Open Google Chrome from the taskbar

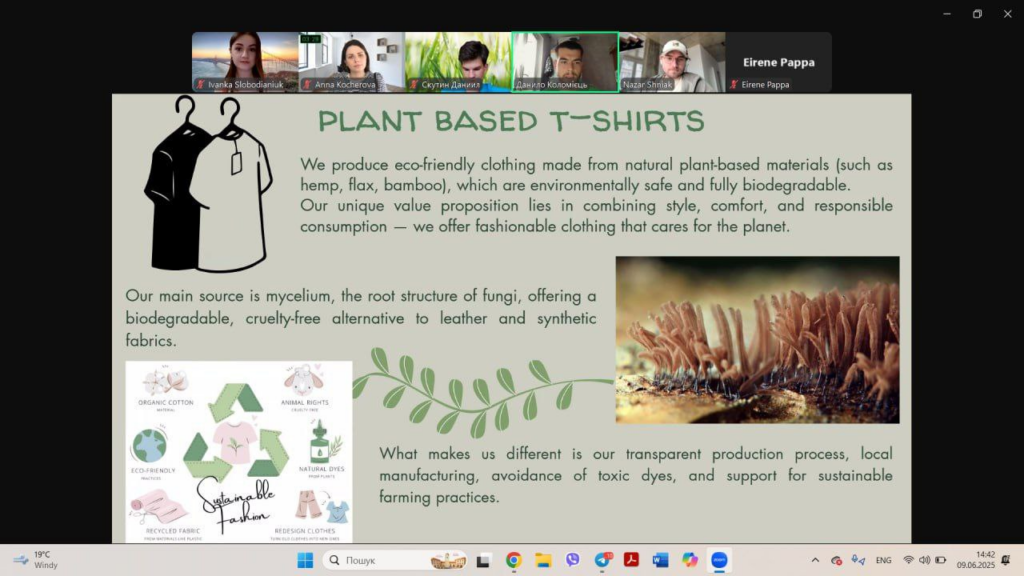click(513, 560)
